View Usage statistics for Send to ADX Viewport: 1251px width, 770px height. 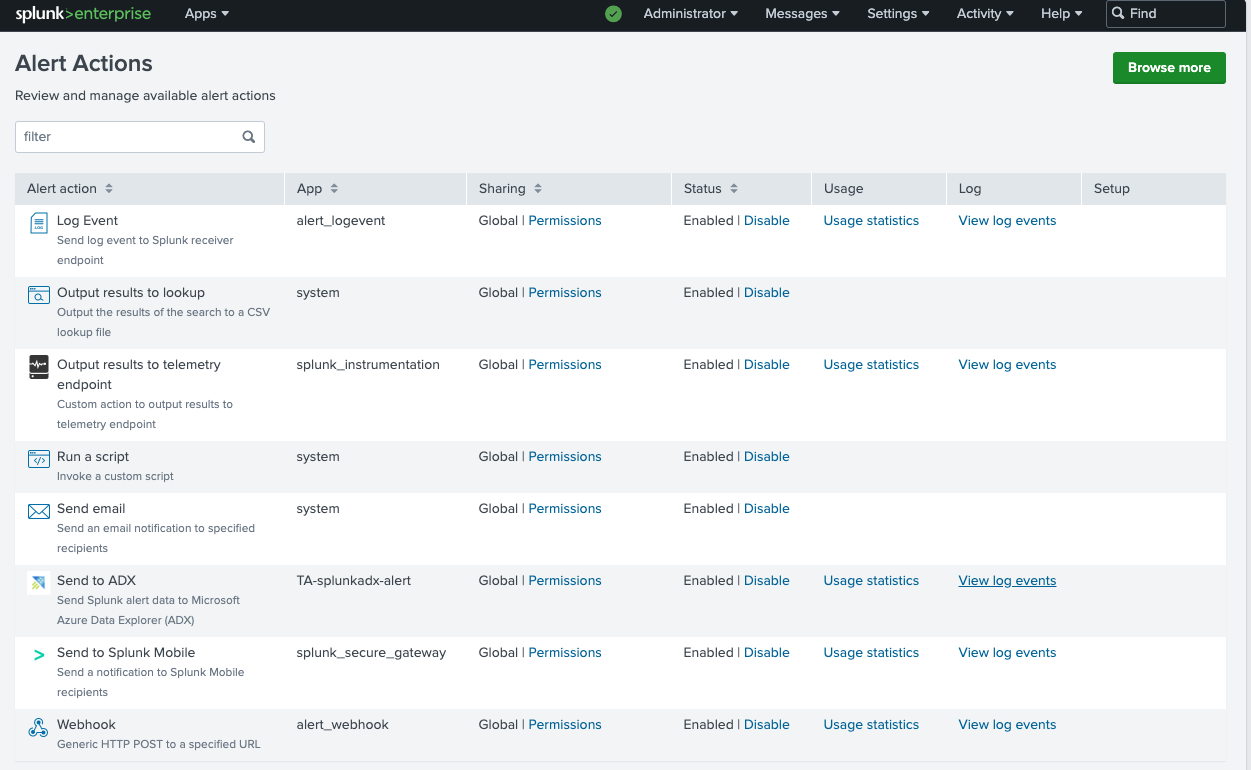tap(871, 581)
